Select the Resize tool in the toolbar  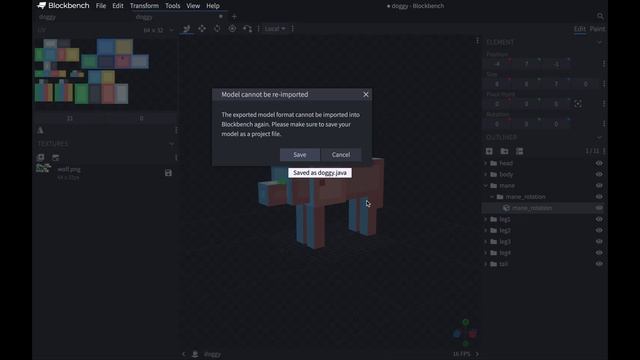202,29
